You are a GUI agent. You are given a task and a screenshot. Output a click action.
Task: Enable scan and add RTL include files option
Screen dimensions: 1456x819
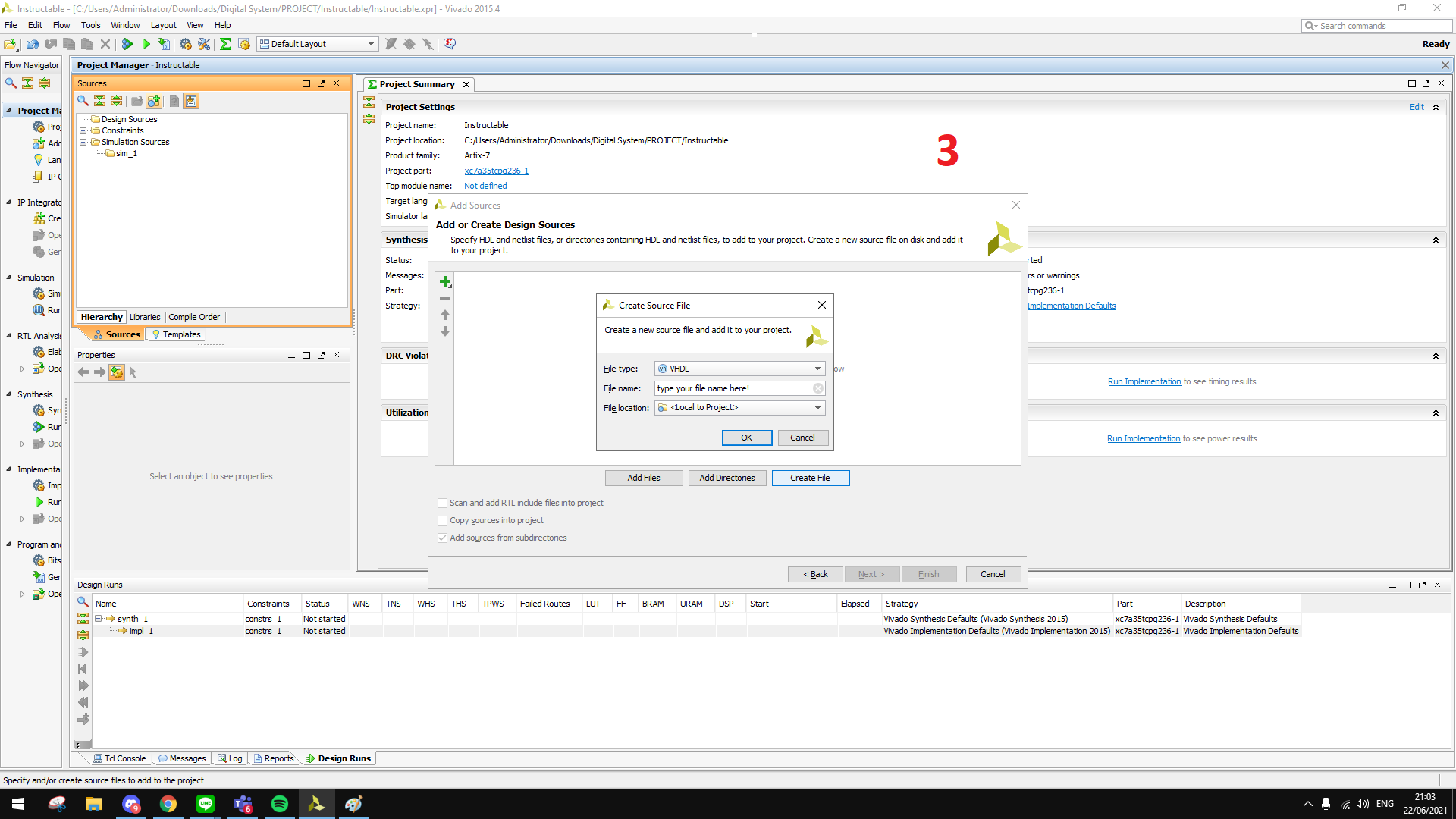click(442, 503)
